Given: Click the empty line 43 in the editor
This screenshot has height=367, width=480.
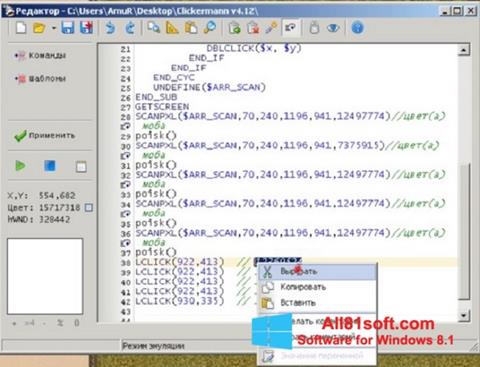Looking at the screenshot, I should coord(295,311).
